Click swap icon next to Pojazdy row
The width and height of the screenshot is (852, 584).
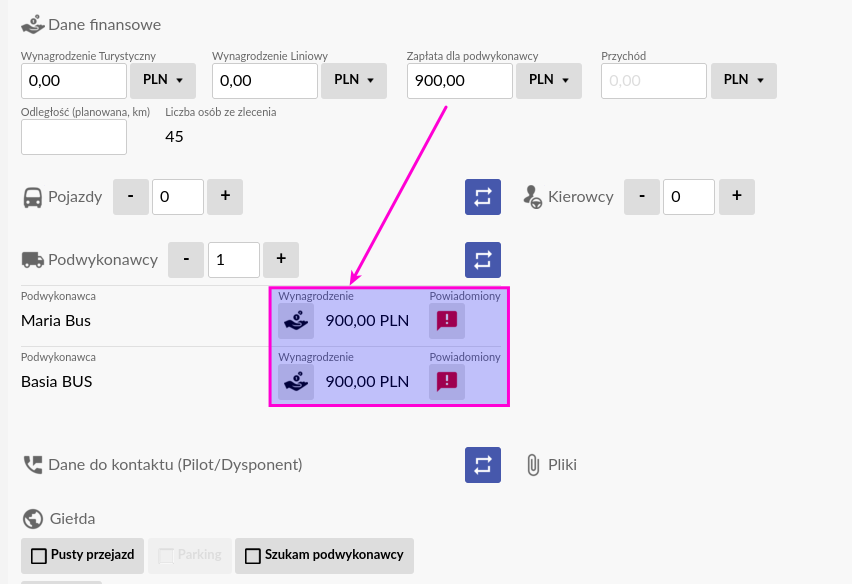click(483, 197)
